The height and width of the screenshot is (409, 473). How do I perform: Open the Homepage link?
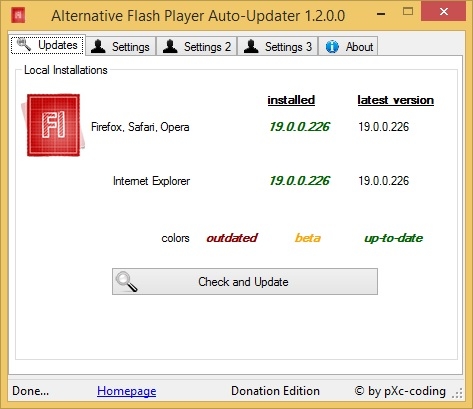pyautogui.click(x=127, y=391)
